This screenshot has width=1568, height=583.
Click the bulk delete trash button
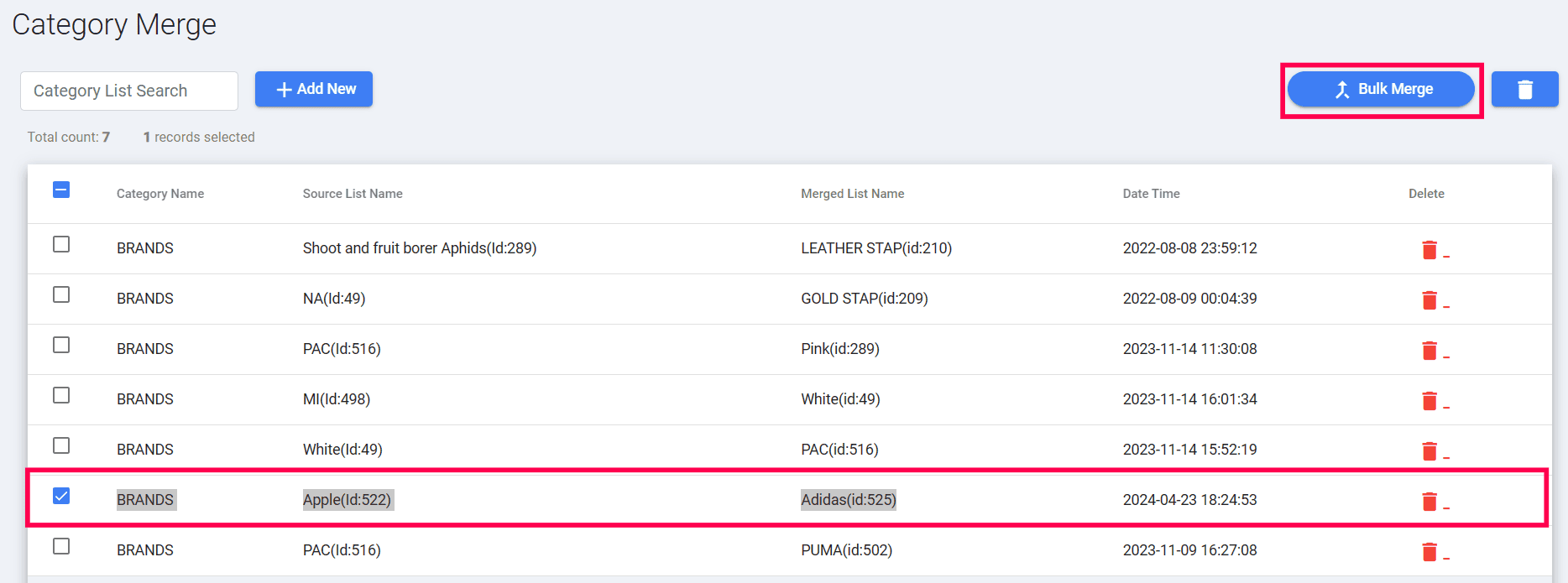coord(1525,89)
